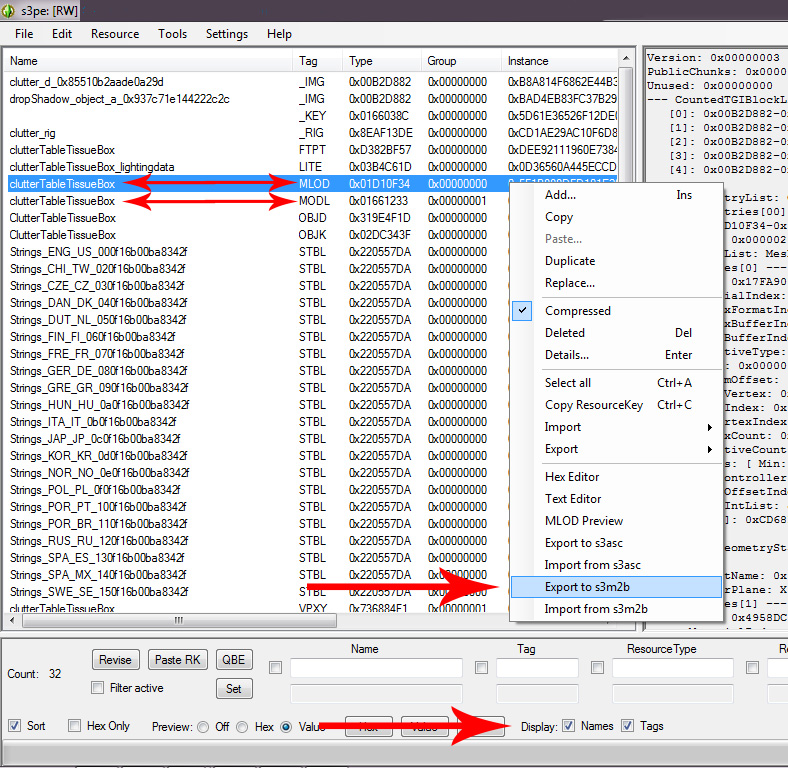Toggle the Display Names checkbox

click(x=569, y=726)
